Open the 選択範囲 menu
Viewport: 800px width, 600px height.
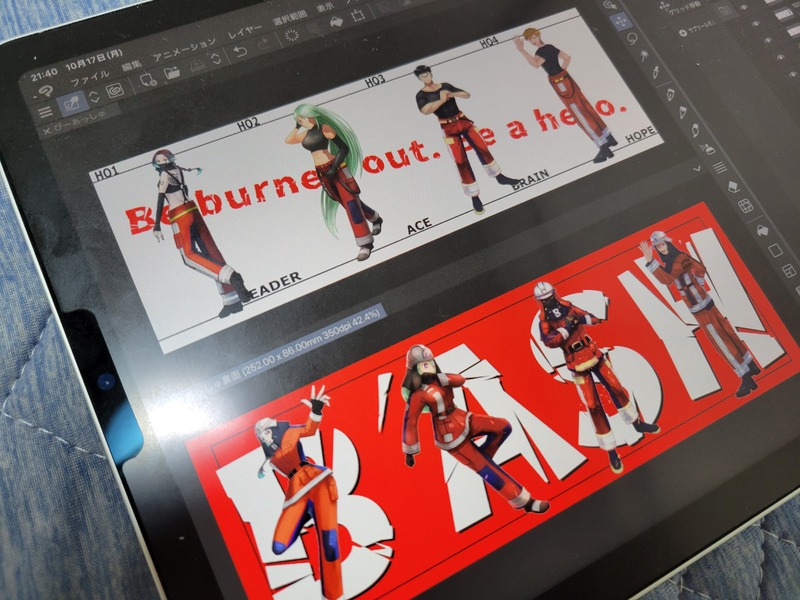pos(290,18)
